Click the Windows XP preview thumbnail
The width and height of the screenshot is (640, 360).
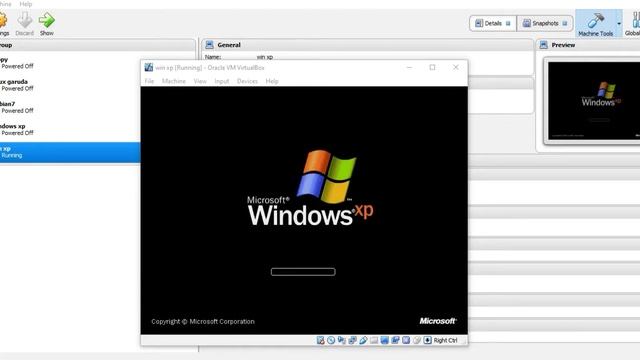point(594,101)
